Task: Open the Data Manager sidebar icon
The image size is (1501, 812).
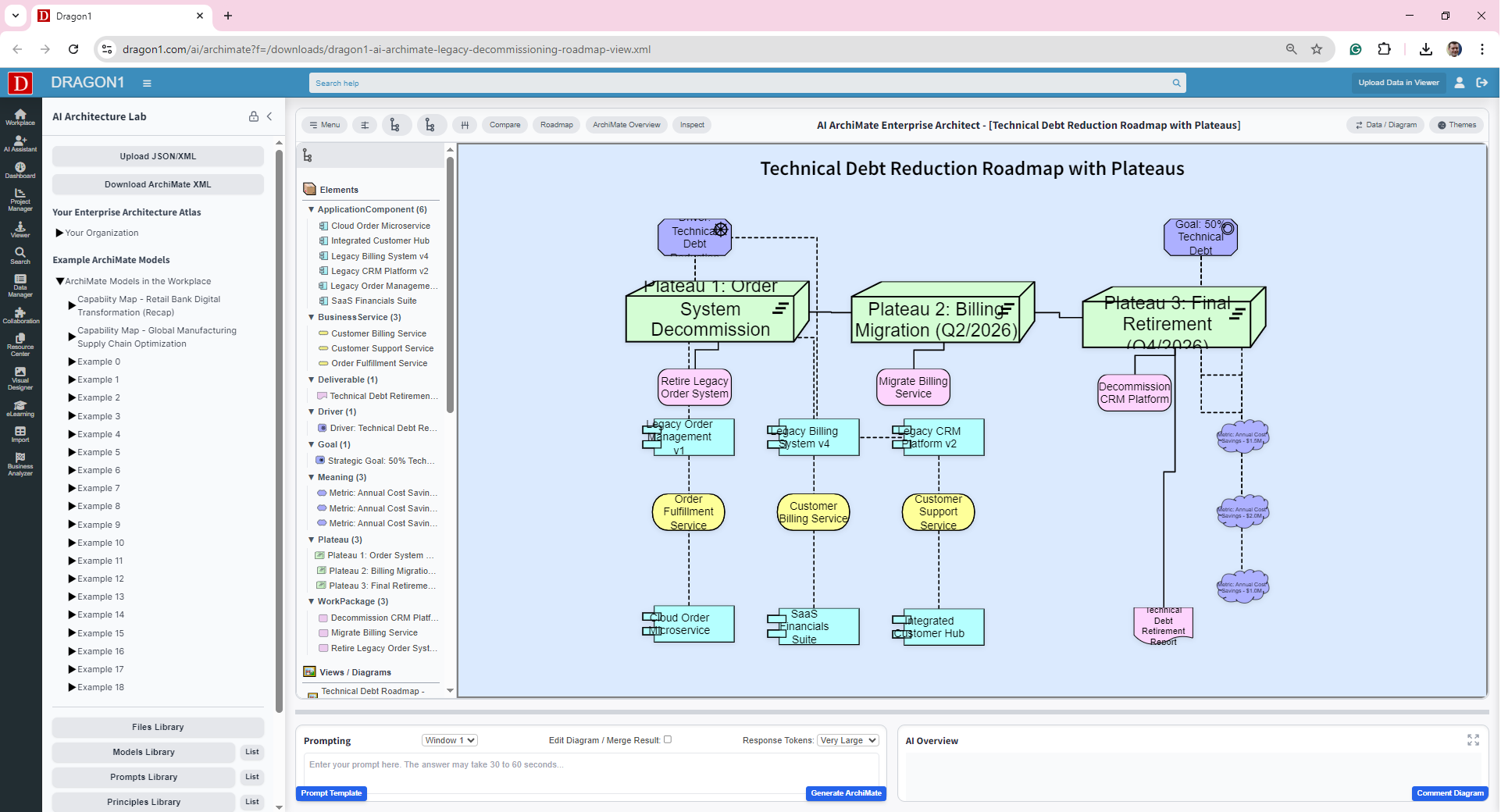Action: tap(20, 286)
